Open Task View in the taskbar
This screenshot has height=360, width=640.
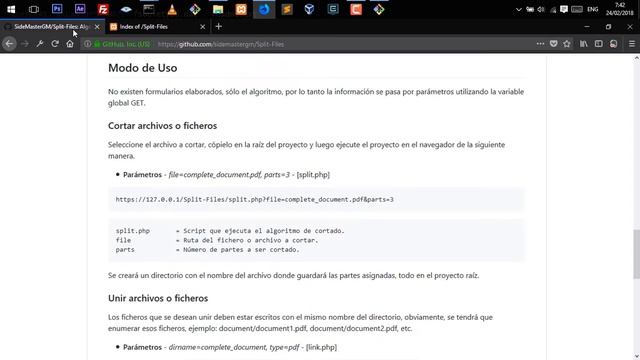pos(34,9)
